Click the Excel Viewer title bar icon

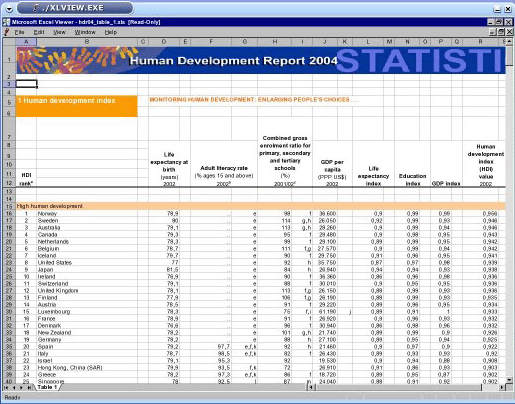[x=7, y=22]
